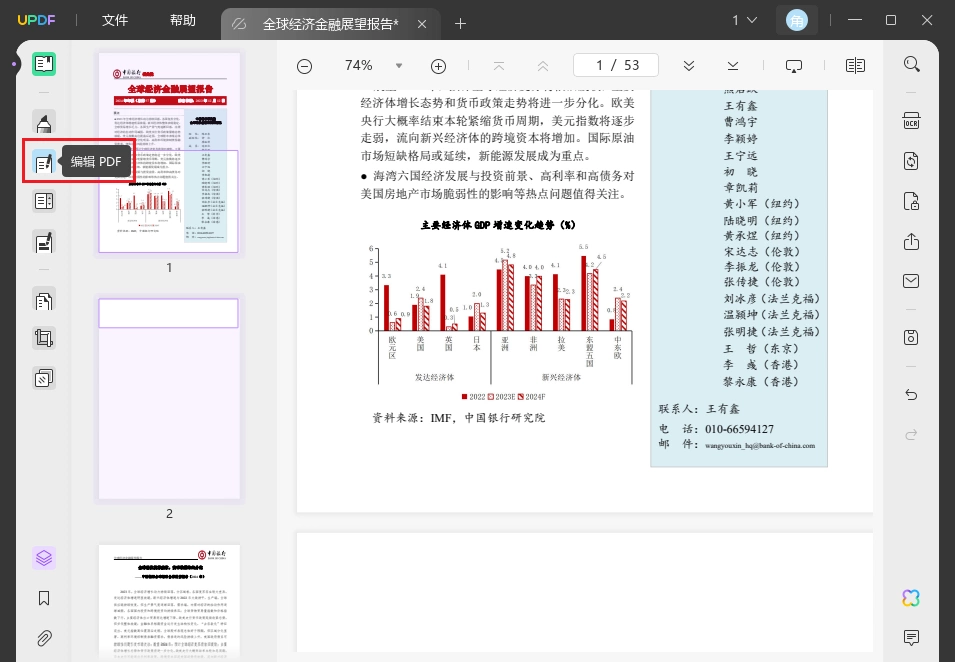The width and height of the screenshot is (955, 662).
Task: Add a new tab with plus
Action: (460, 24)
